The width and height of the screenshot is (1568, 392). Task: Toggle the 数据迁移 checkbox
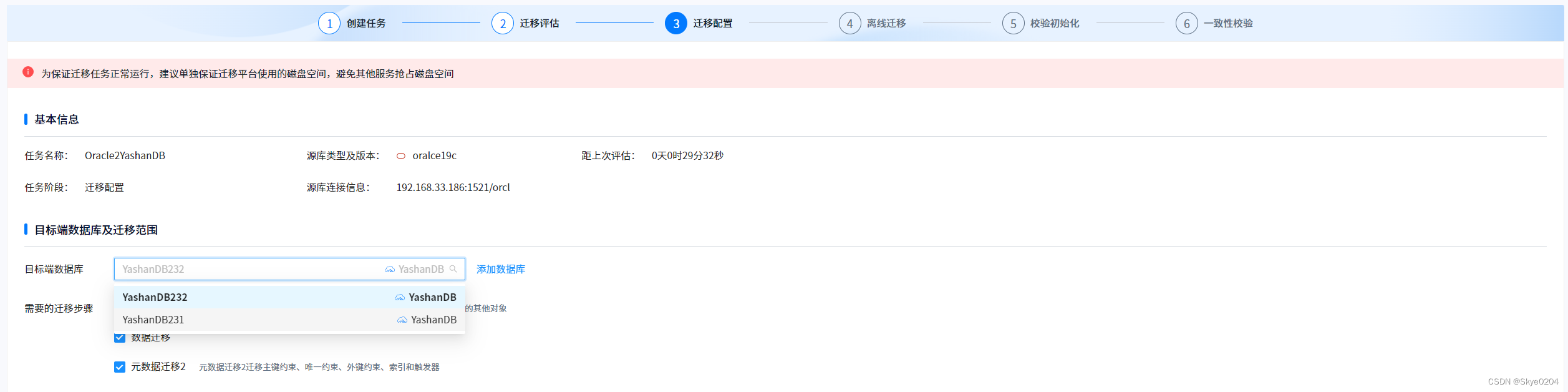120,338
